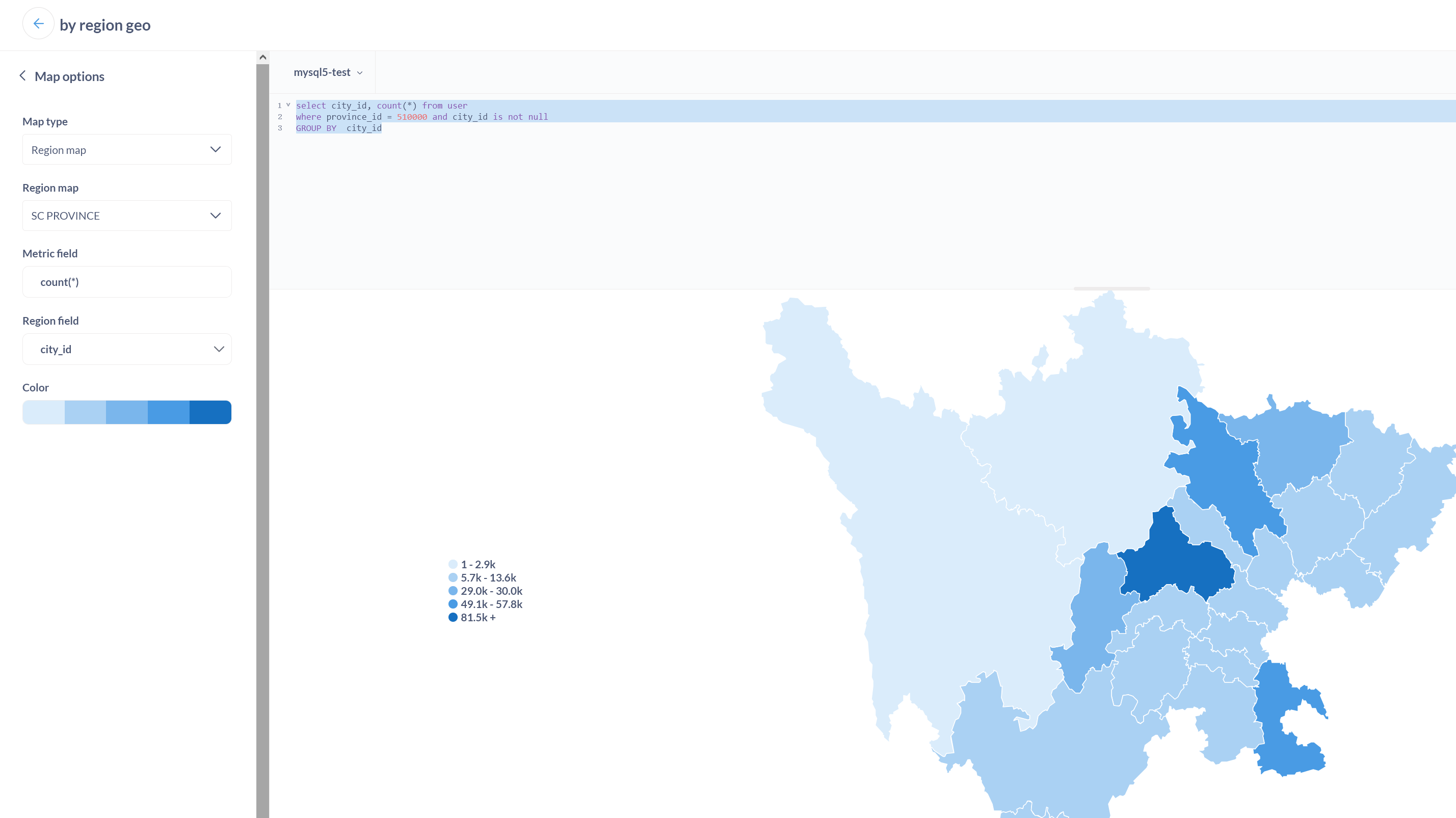The width and height of the screenshot is (1456, 818).
Task: Pick the darkest blue color swatch
Action: coord(209,412)
